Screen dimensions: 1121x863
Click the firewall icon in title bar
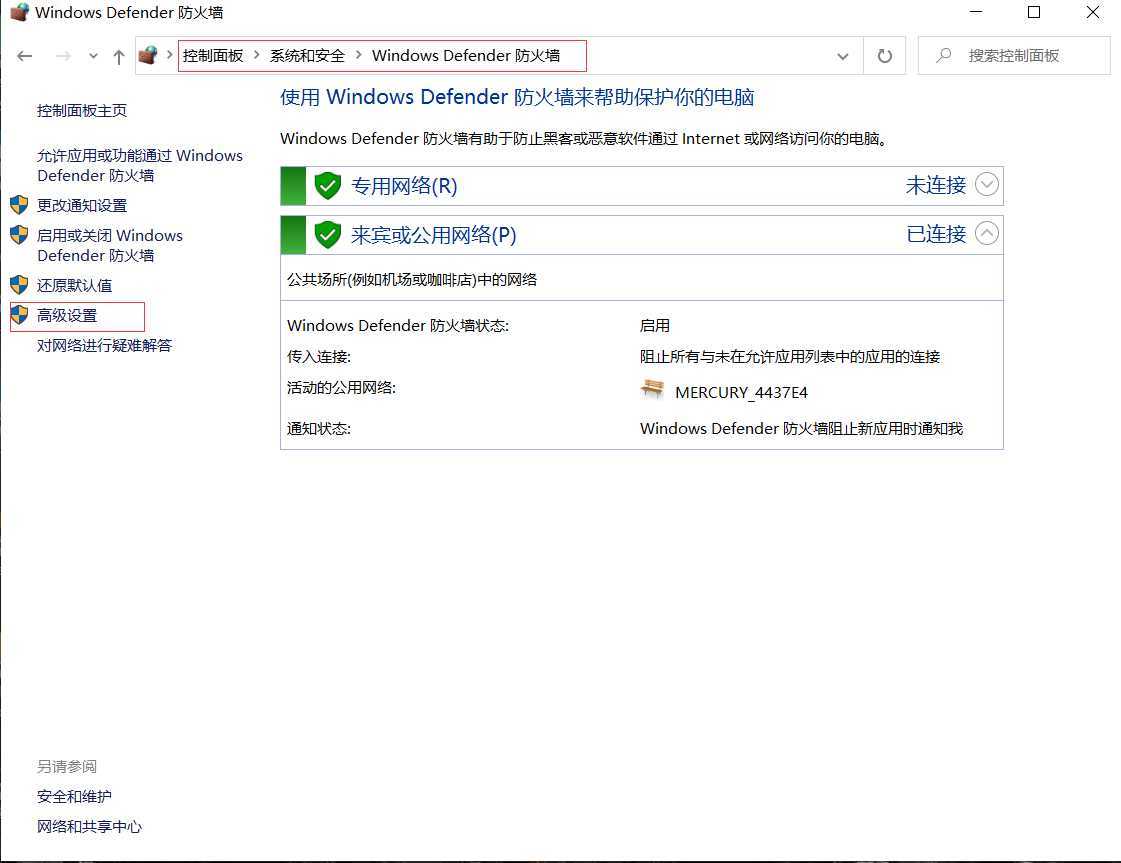19,12
